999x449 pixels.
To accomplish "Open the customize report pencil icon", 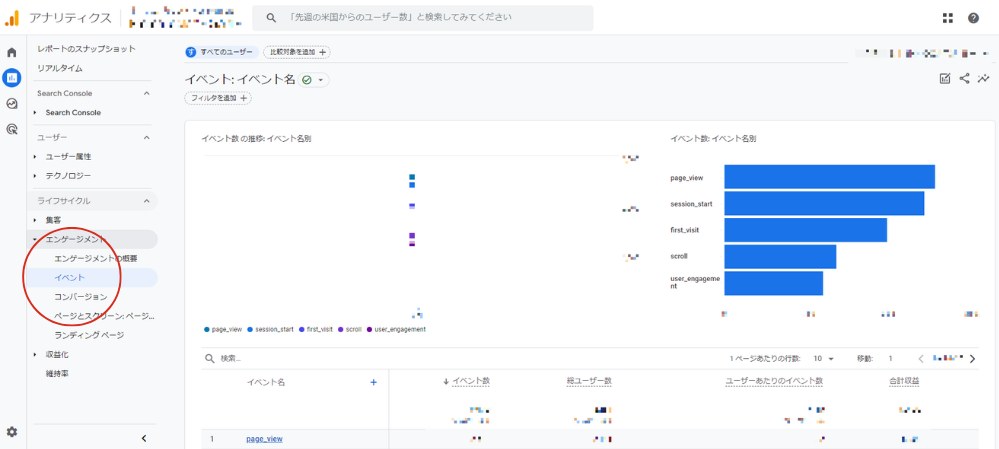I will point(945,78).
